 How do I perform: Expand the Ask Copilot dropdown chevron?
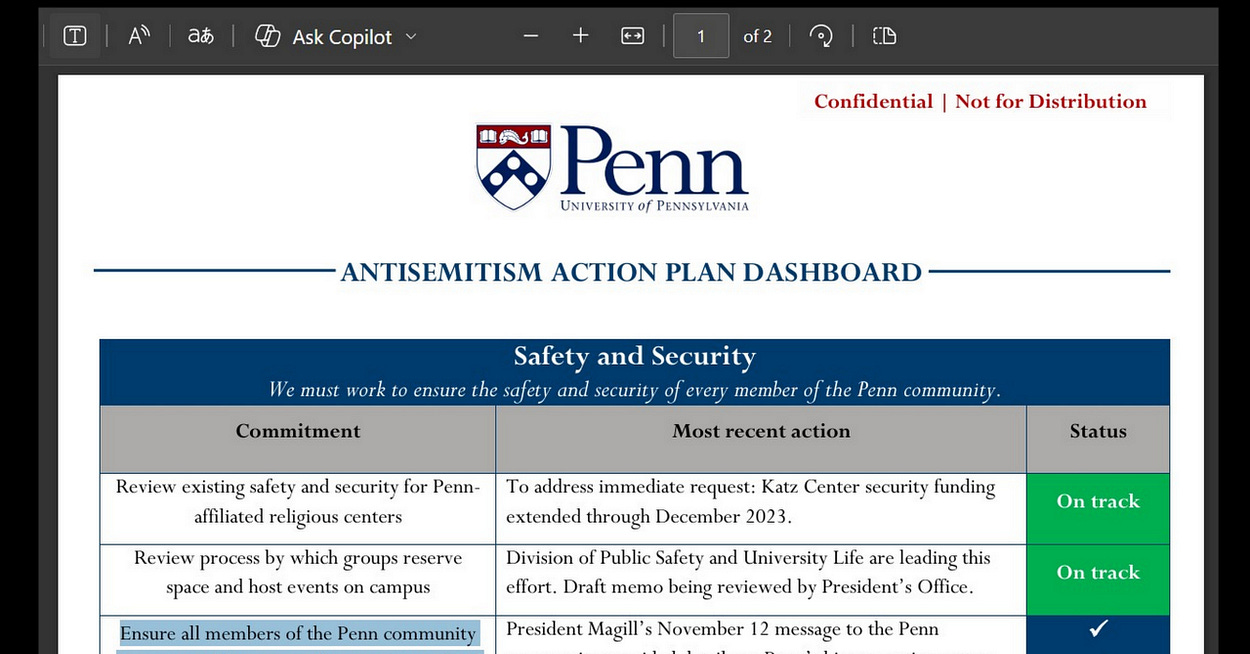(410, 37)
